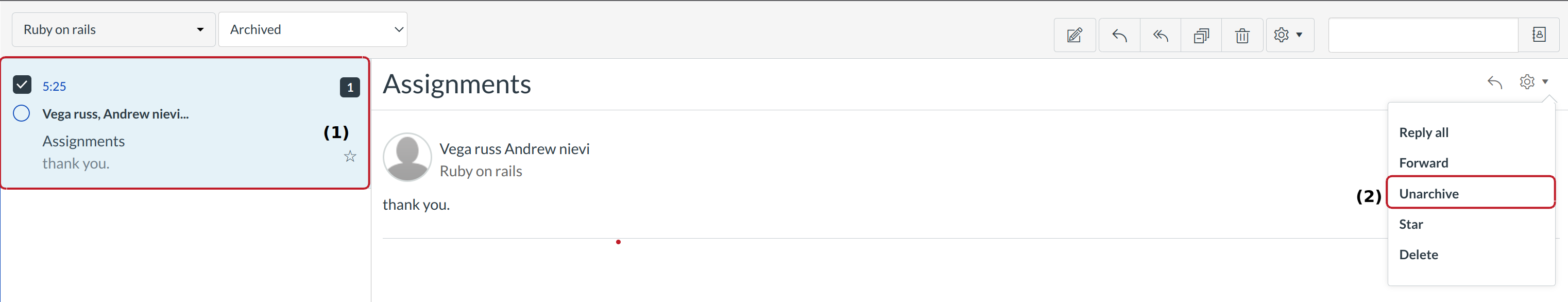Toggle the unread circle on the conversation
This screenshot has height=302, width=1568.
(x=21, y=113)
